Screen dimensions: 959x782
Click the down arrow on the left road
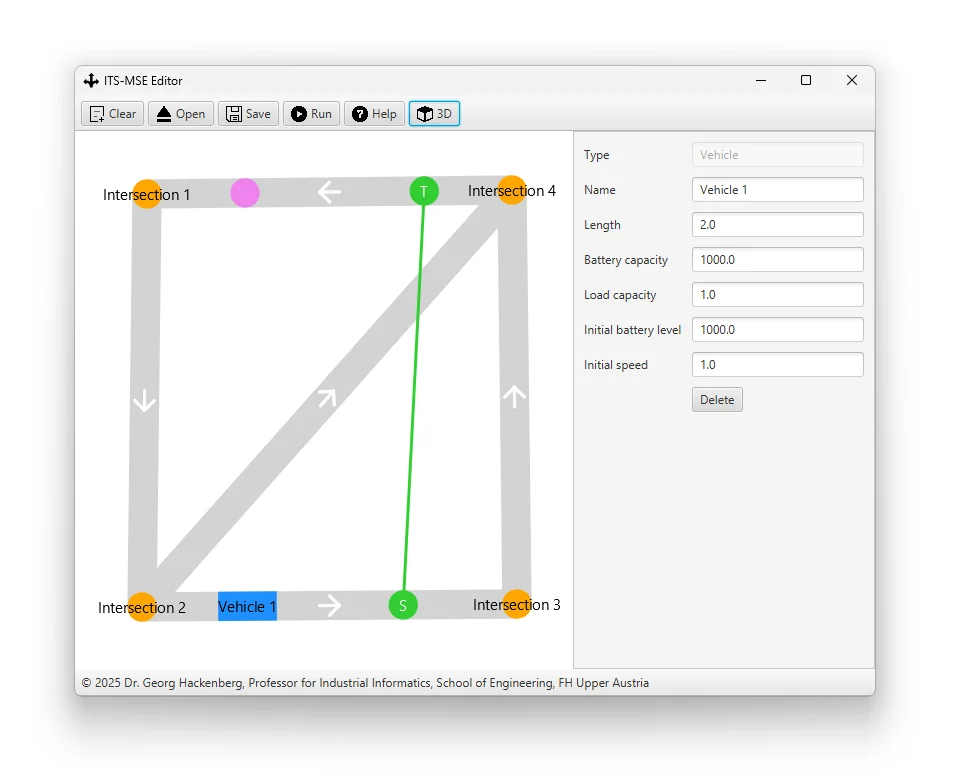coord(144,400)
